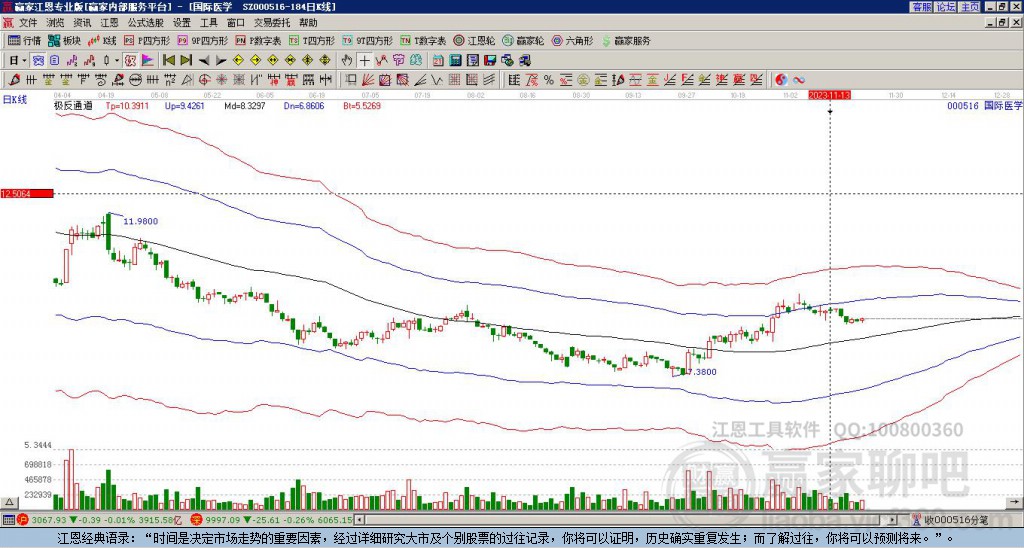Open the 板块 sector view

(64, 40)
